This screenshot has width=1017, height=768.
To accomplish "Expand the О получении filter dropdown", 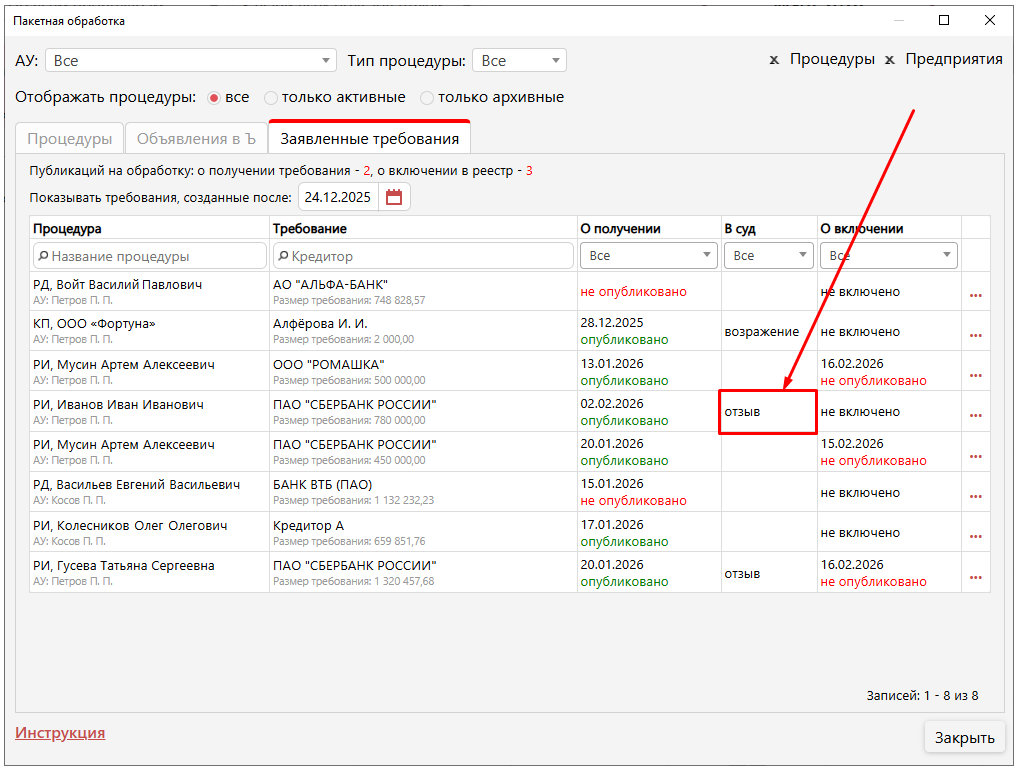I will coord(708,256).
